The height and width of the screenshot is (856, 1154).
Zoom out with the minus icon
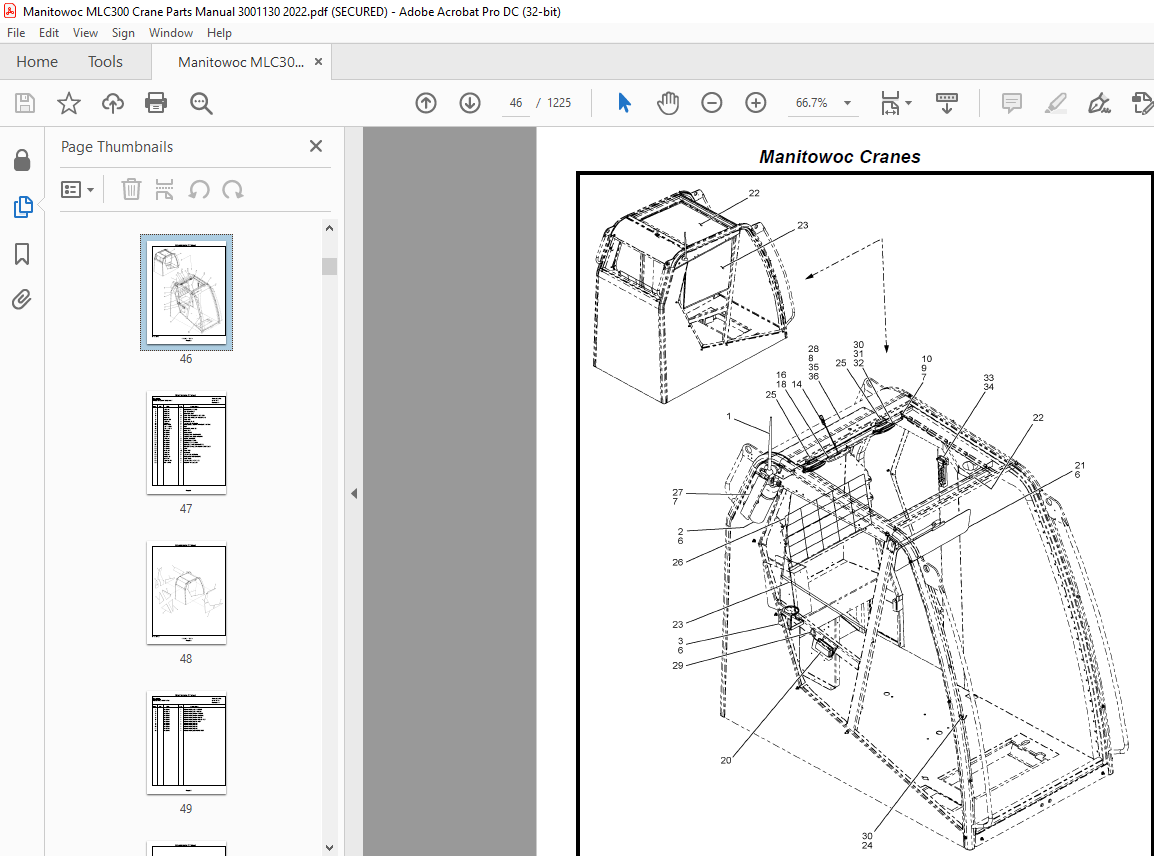[x=712, y=103]
